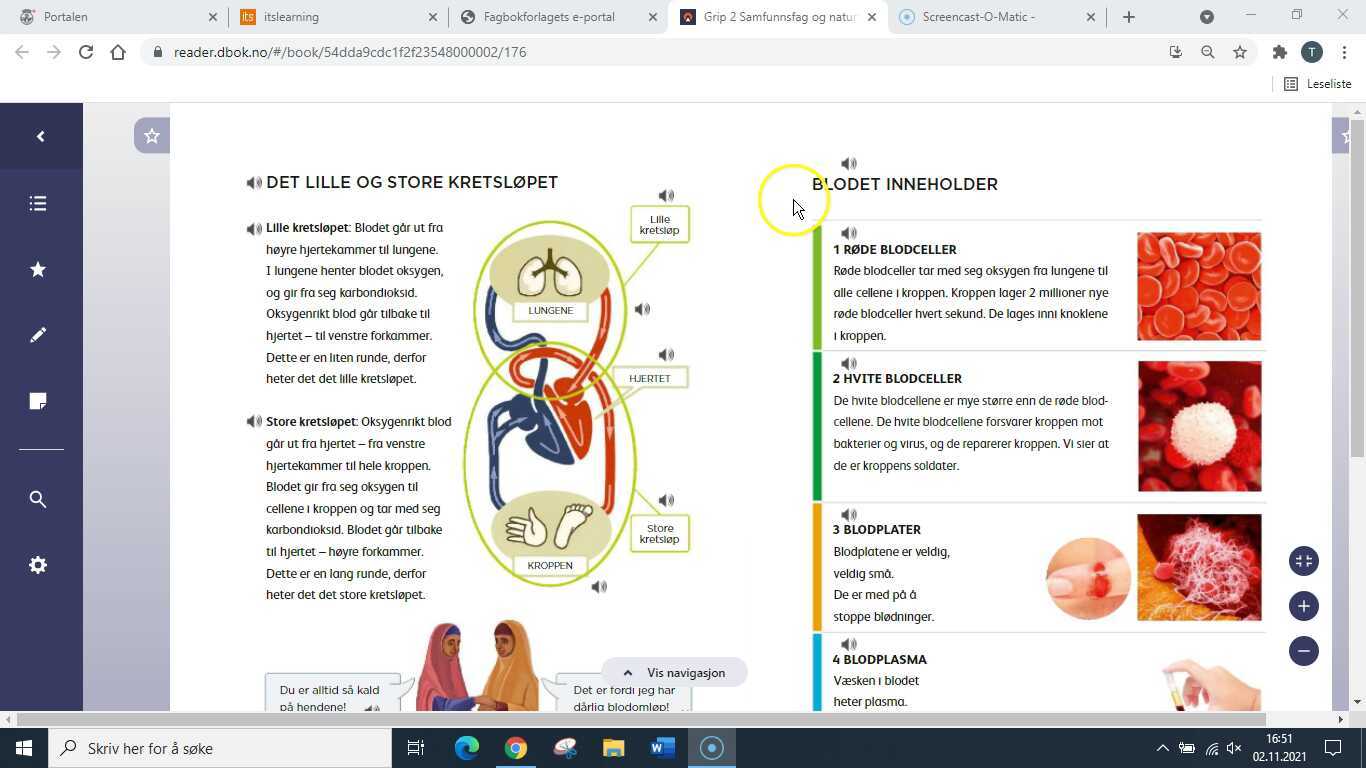Open the Screencast-O-Matic taskbar icon
The image size is (1366, 768).
click(x=711, y=748)
